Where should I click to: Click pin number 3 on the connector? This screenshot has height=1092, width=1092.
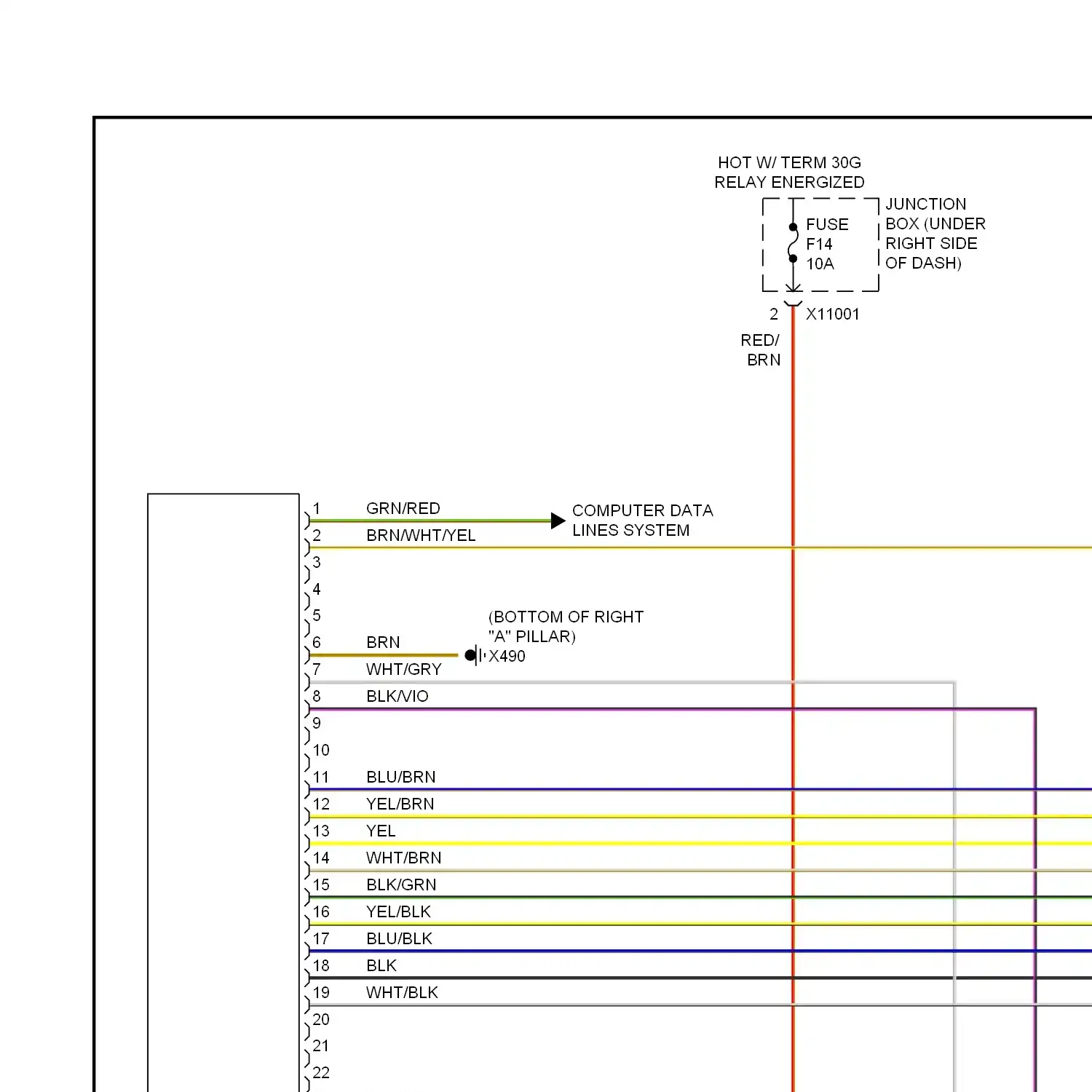[317, 562]
